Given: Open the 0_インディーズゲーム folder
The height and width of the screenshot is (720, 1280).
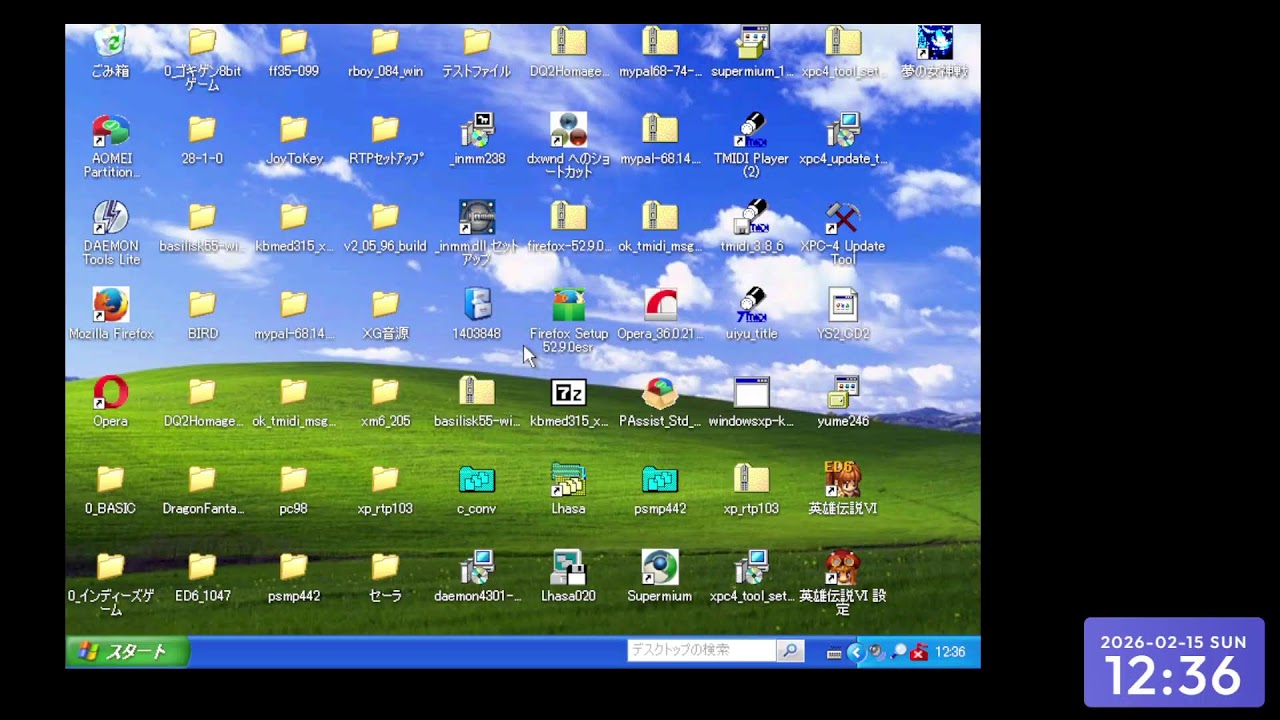Looking at the screenshot, I should pyautogui.click(x=110, y=567).
